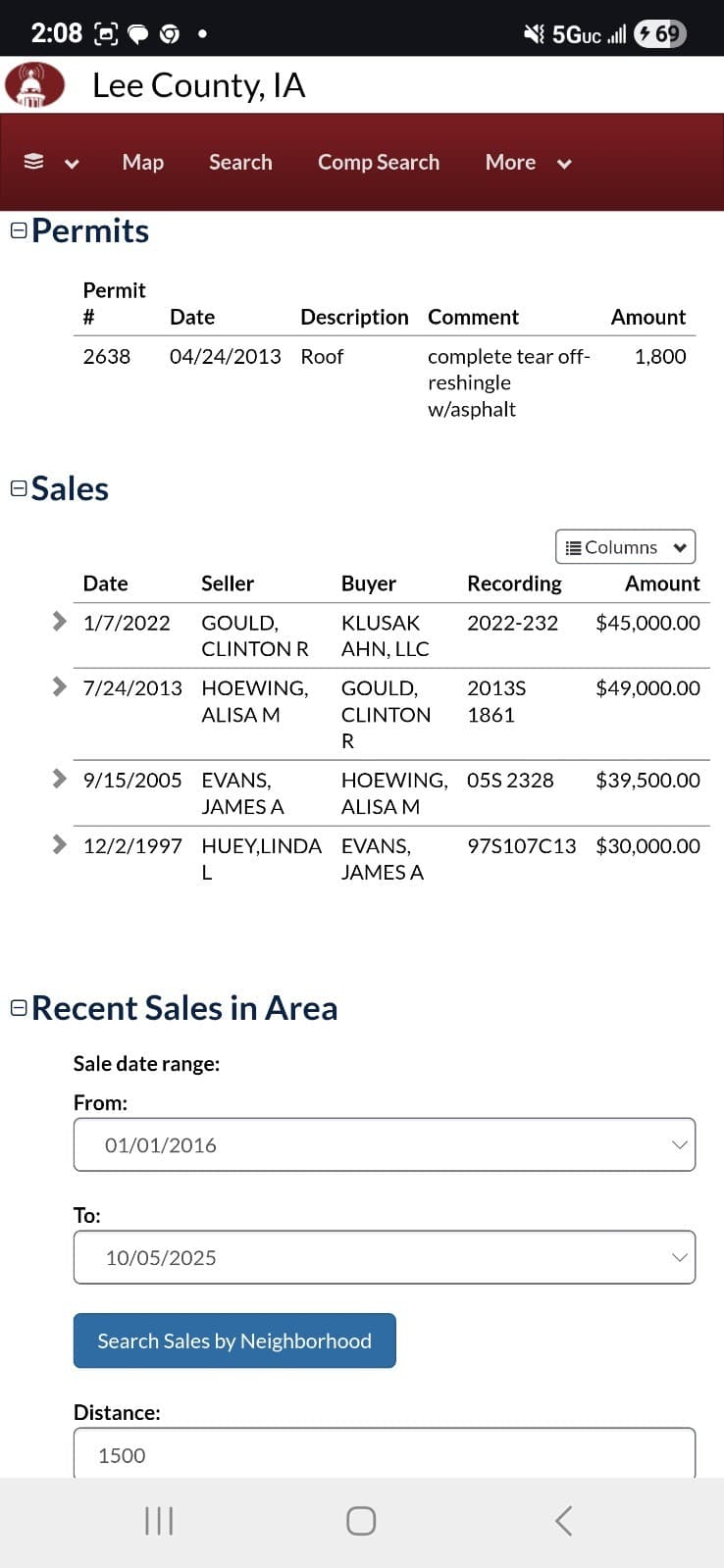Collapse the Sales section
Viewport: 724px width, 1568px height.
[19, 488]
